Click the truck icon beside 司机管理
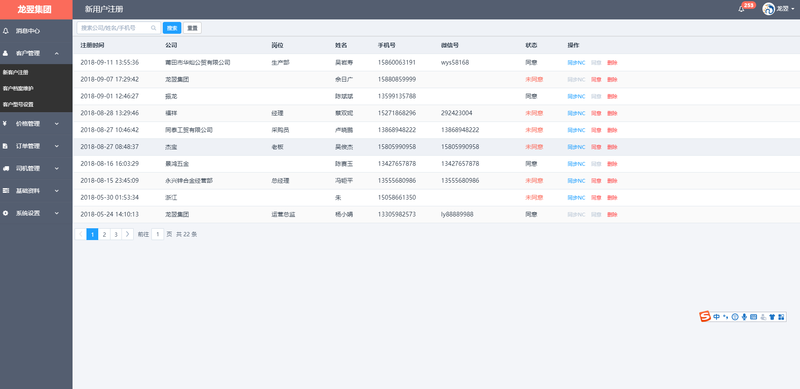This screenshot has height=389, width=800. (6, 168)
